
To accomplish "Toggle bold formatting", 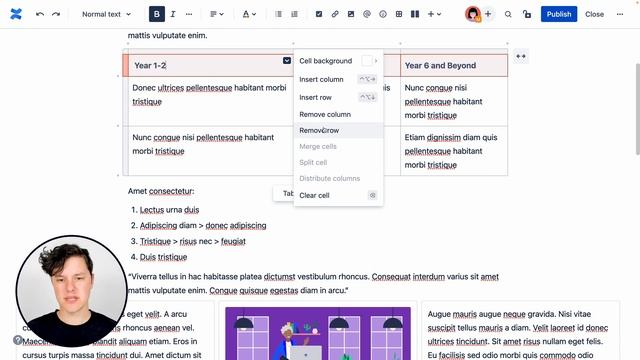I will (157, 14).
